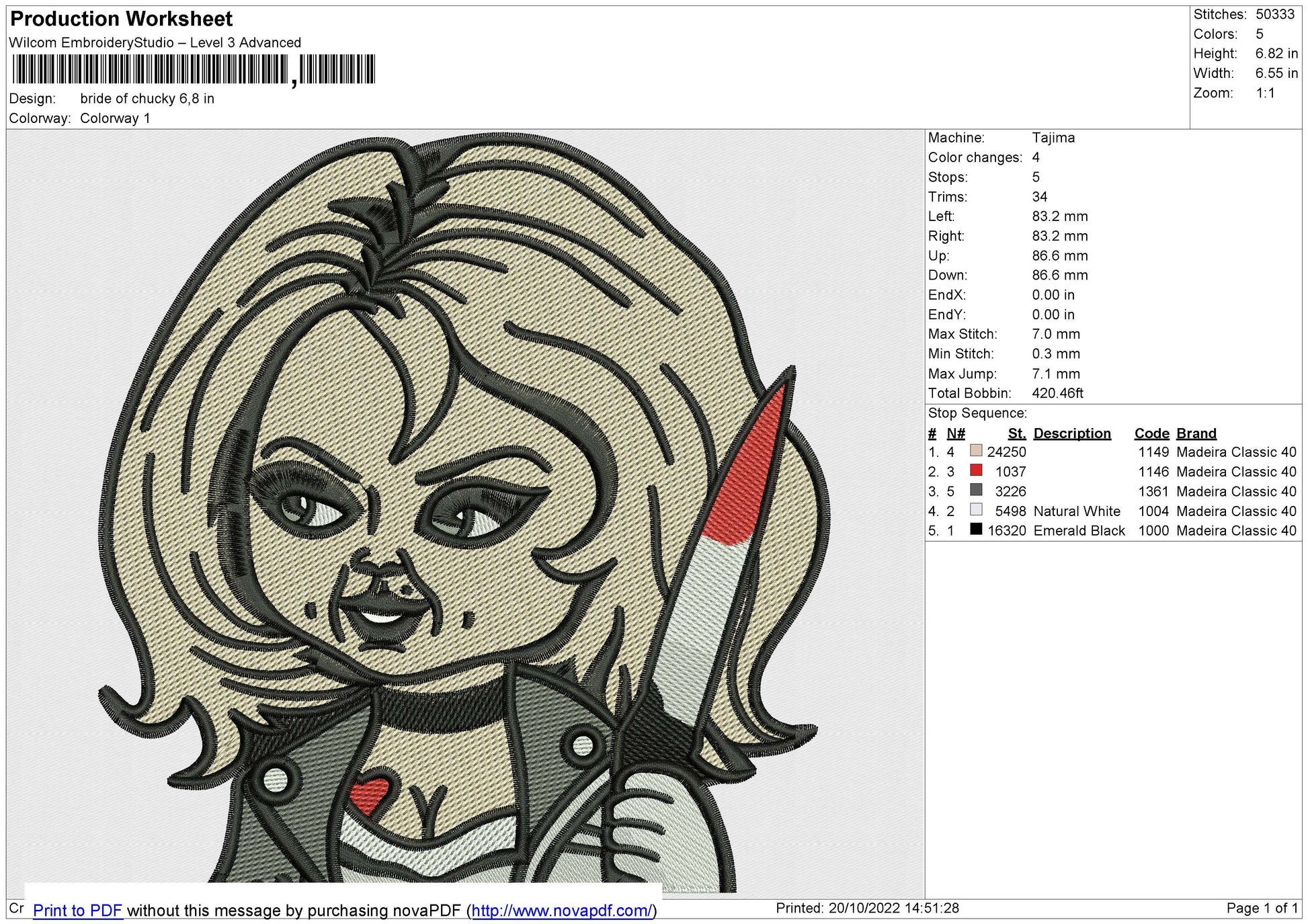Click the Min Stitch value 0.3 mm
Viewport: 1308px width, 924px height.
point(1056,353)
